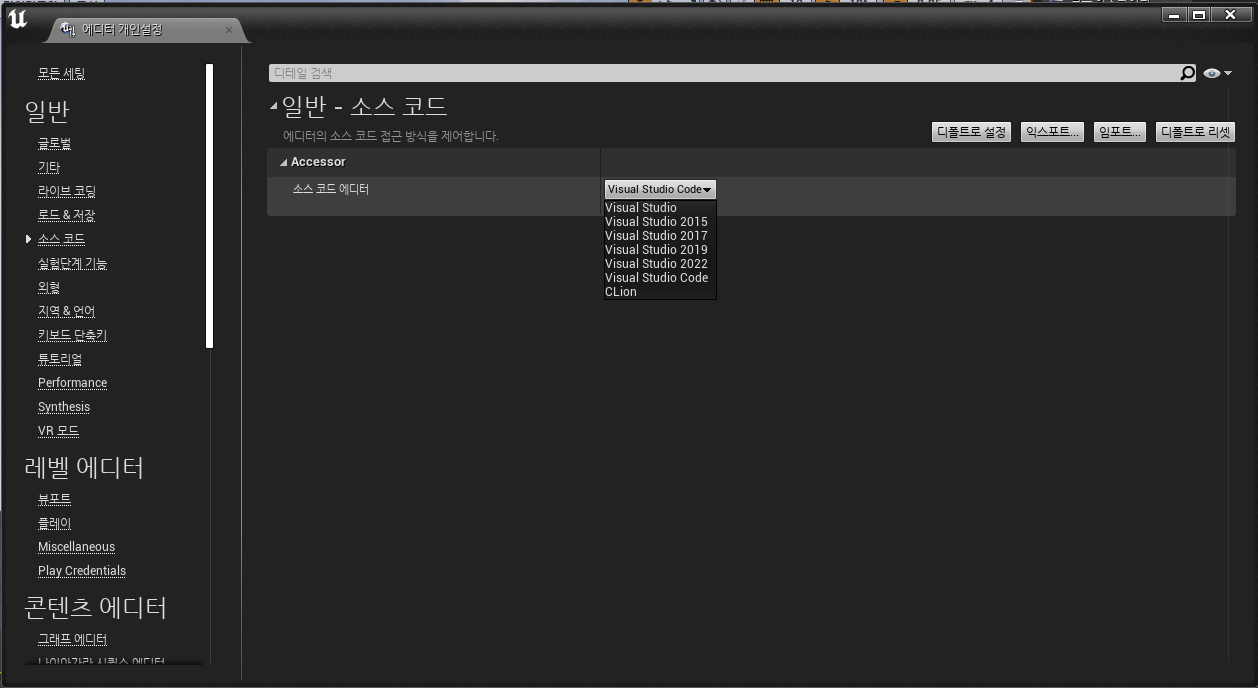Click the 레벨 에디터 category heading
Image resolution: width=1258 pixels, height=688 pixels.
pos(84,467)
